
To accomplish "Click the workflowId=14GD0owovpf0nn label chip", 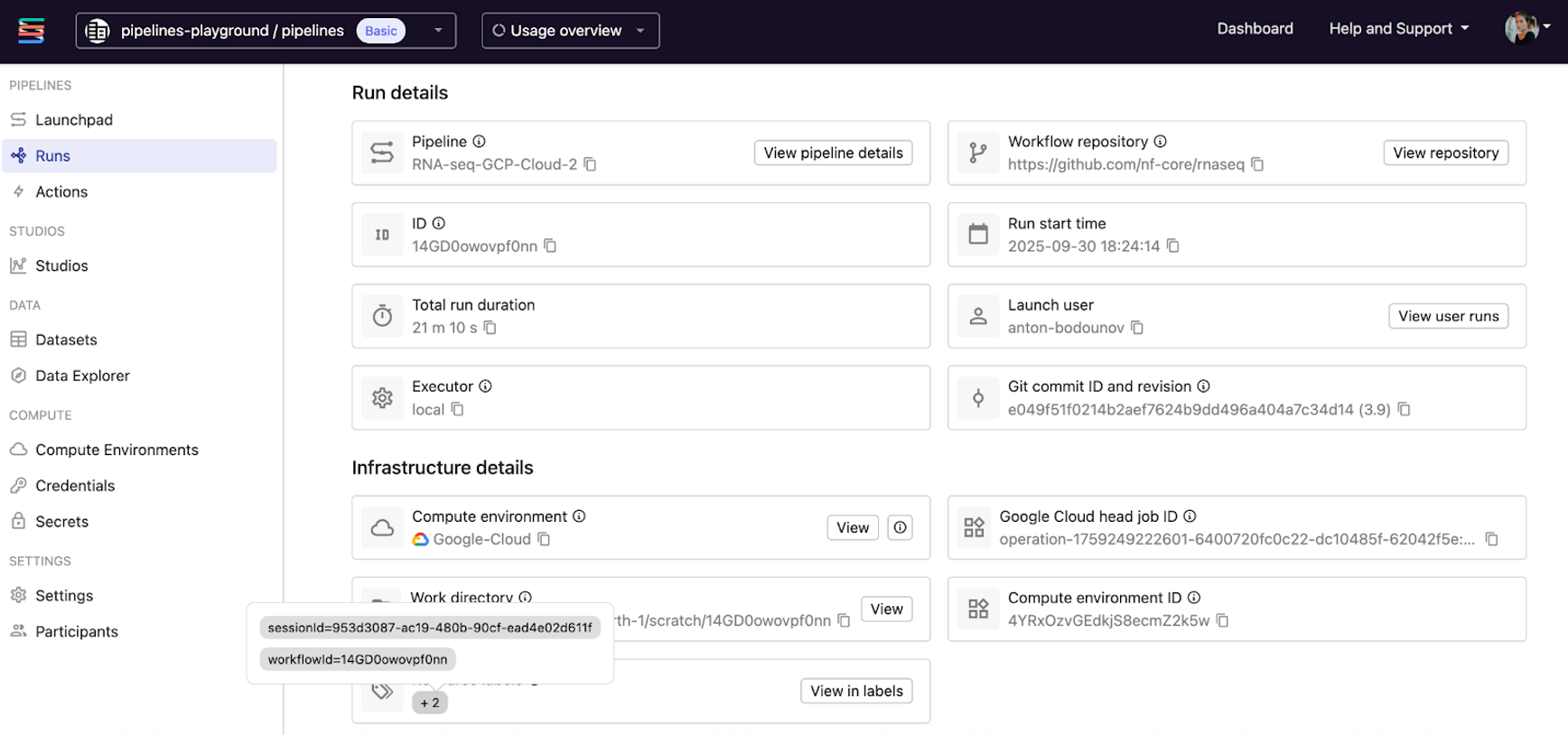I will pyautogui.click(x=358, y=659).
